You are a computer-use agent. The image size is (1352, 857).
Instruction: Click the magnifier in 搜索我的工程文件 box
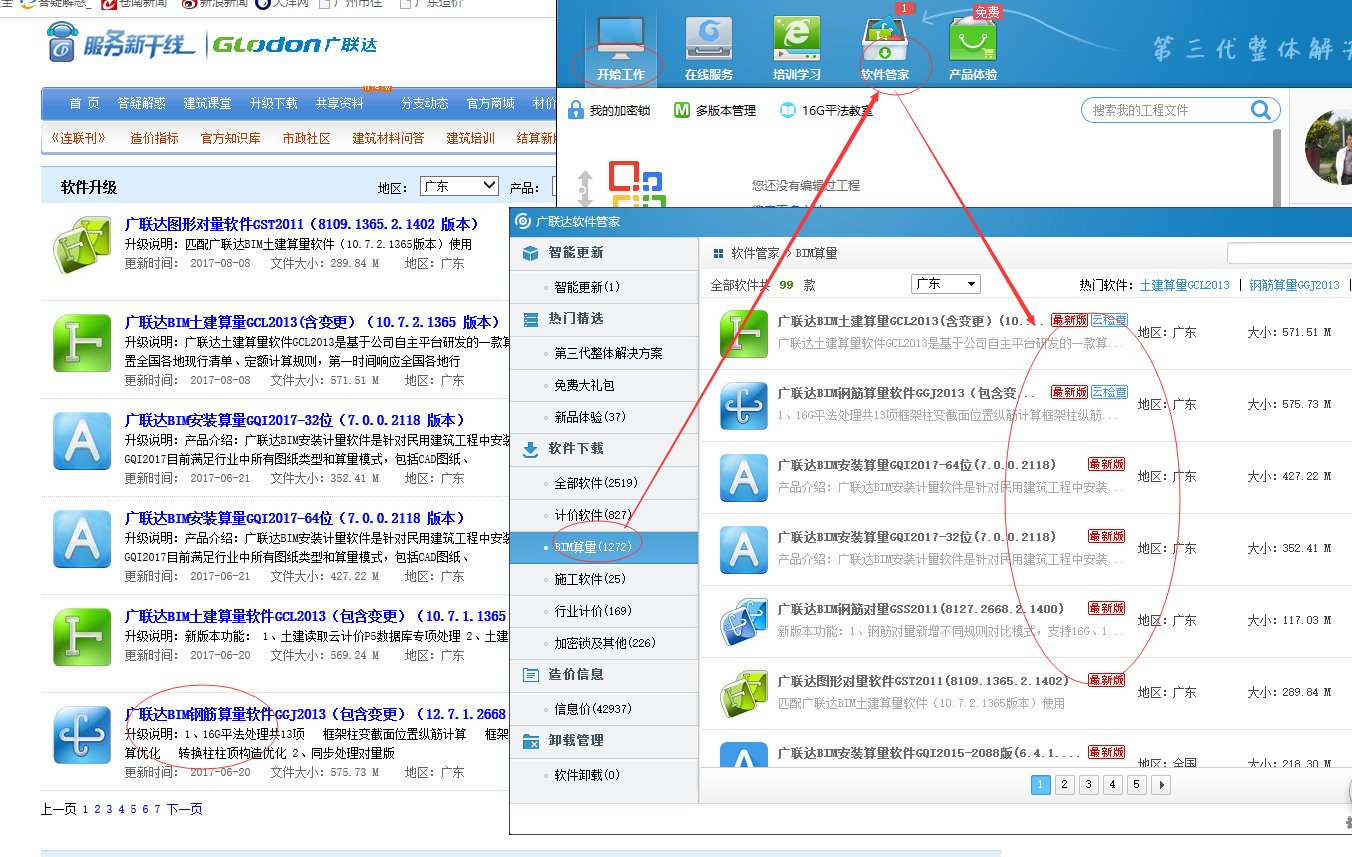pyautogui.click(x=1262, y=110)
